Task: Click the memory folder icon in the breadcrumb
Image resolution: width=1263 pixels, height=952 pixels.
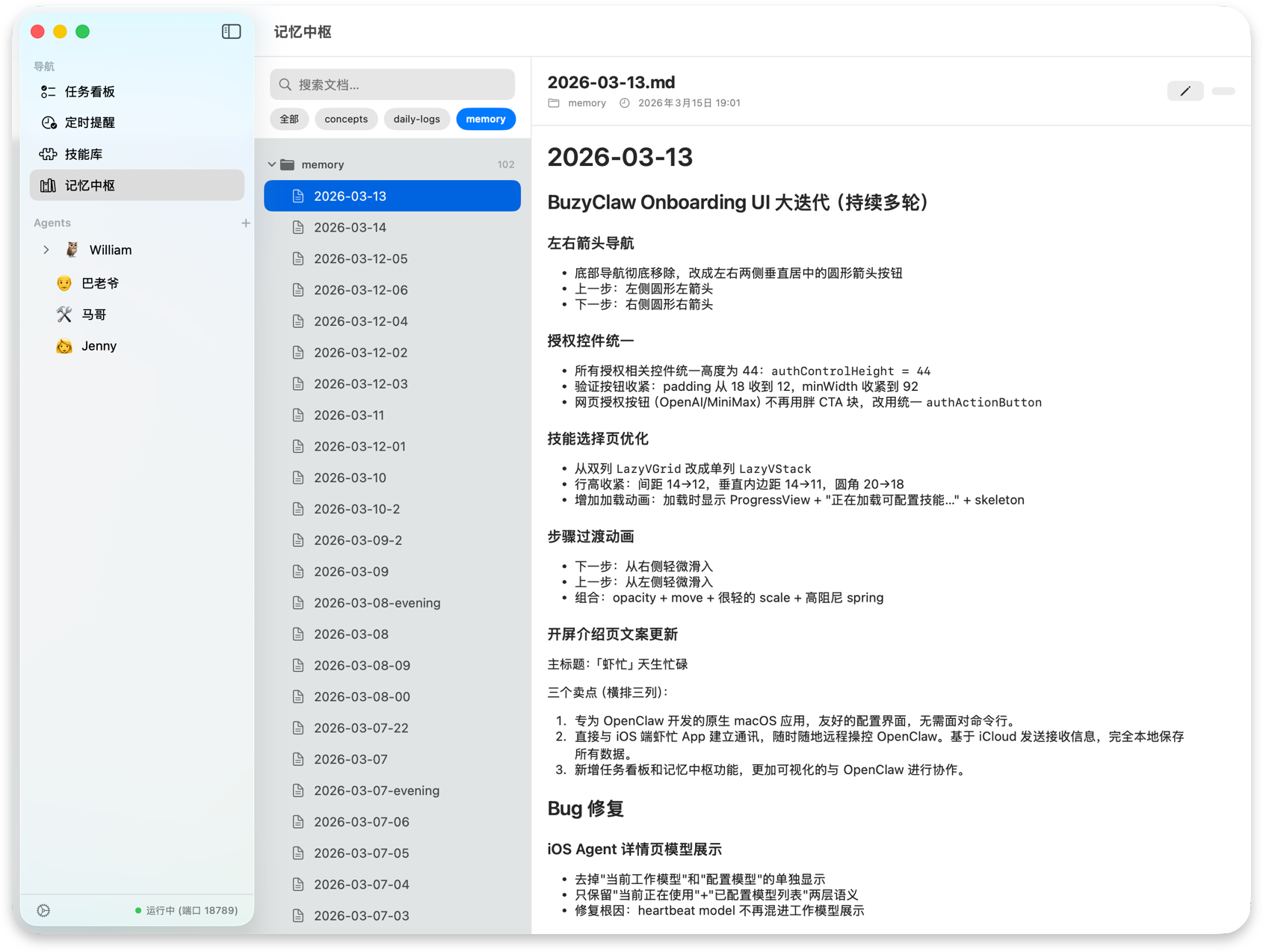Action: coord(553,102)
